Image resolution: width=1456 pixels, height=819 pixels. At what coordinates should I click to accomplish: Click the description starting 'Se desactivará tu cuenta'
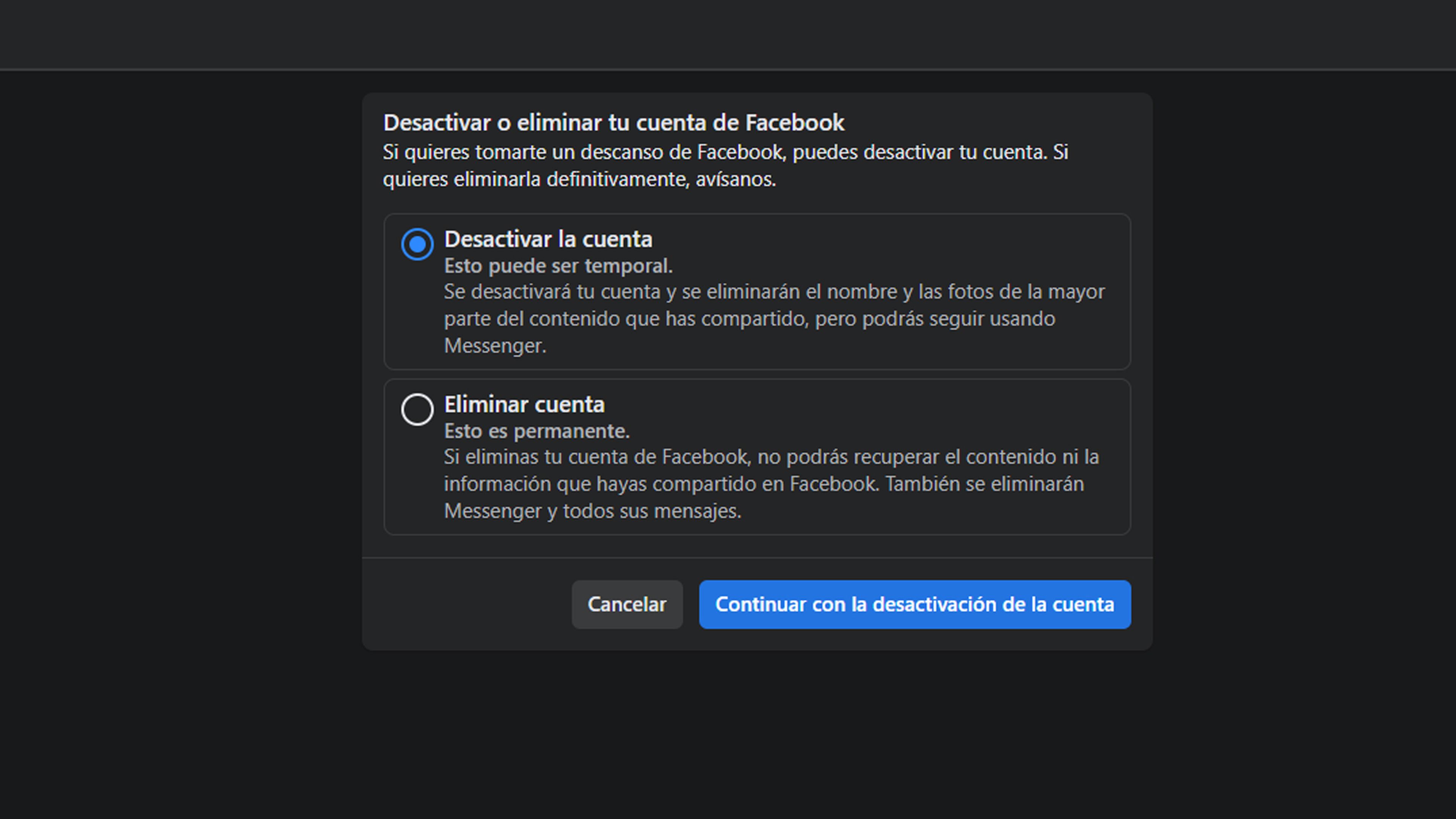point(774,319)
